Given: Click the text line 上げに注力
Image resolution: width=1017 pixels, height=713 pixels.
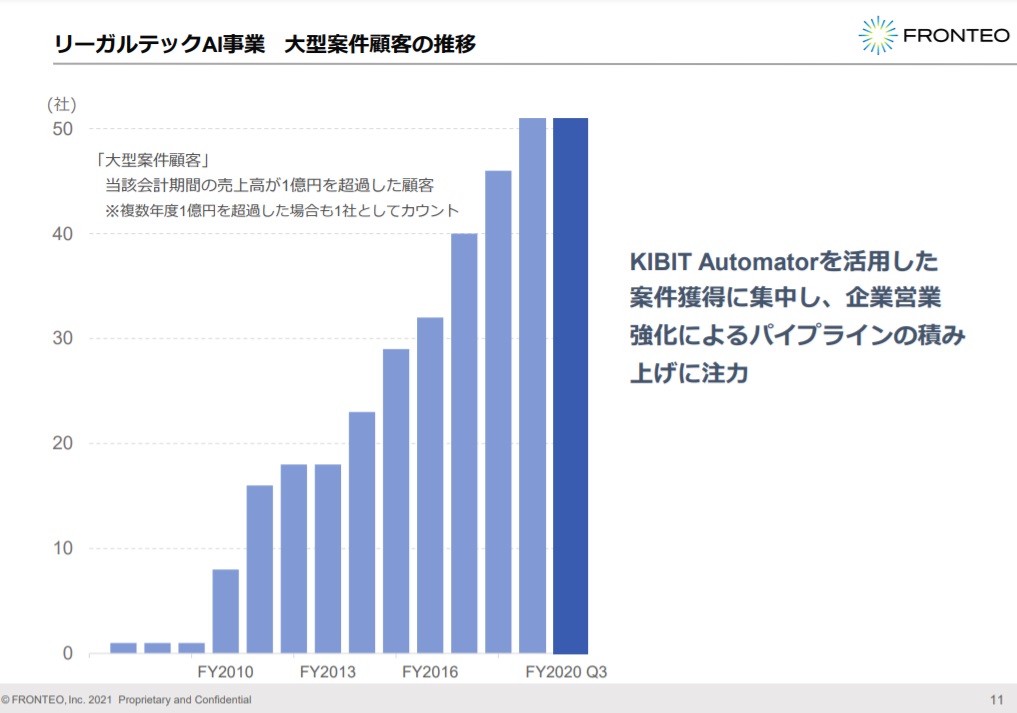Looking at the screenshot, I should click(689, 372).
